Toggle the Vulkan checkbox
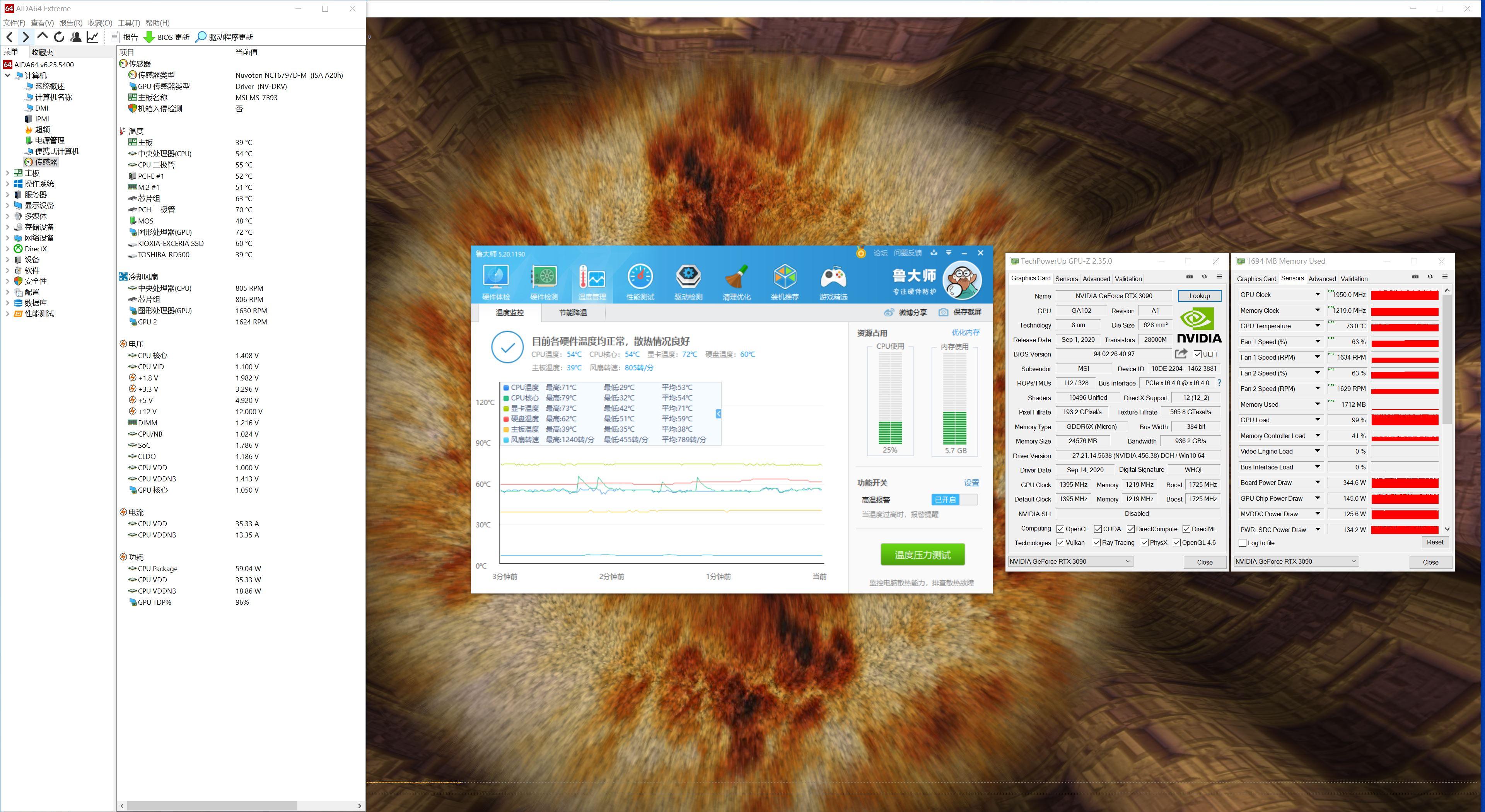Image resolution: width=1485 pixels, height=812 pixels. click(1060, 543)
